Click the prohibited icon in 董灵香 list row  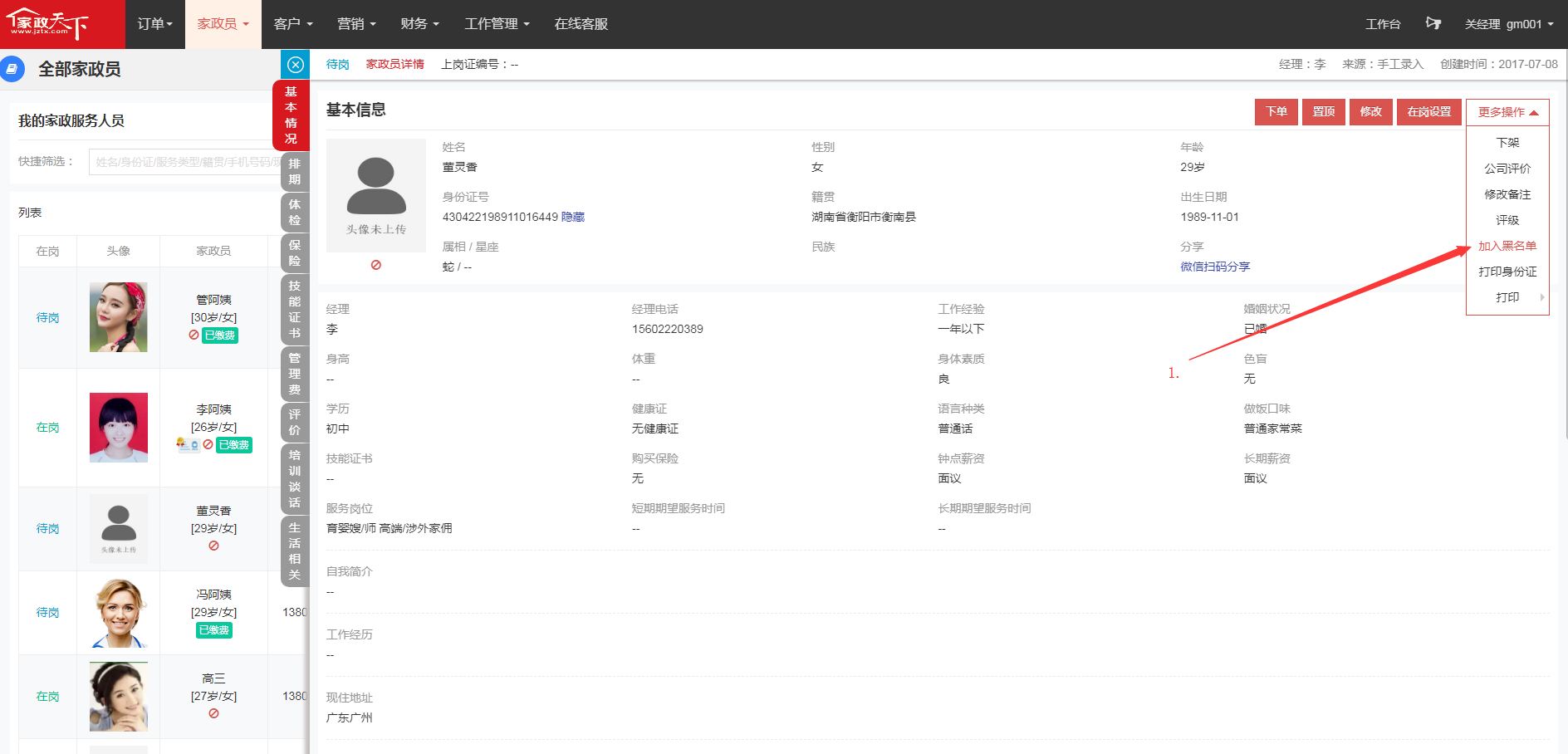[213, 546]
